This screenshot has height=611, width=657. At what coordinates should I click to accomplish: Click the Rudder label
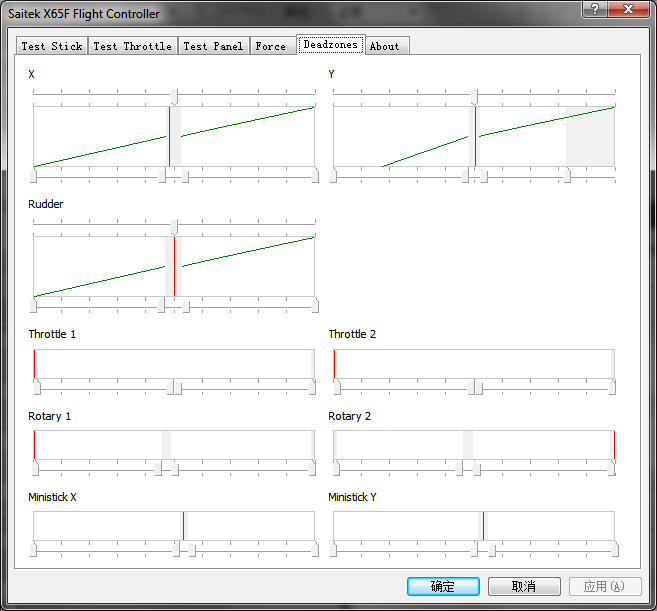(46, 204)
